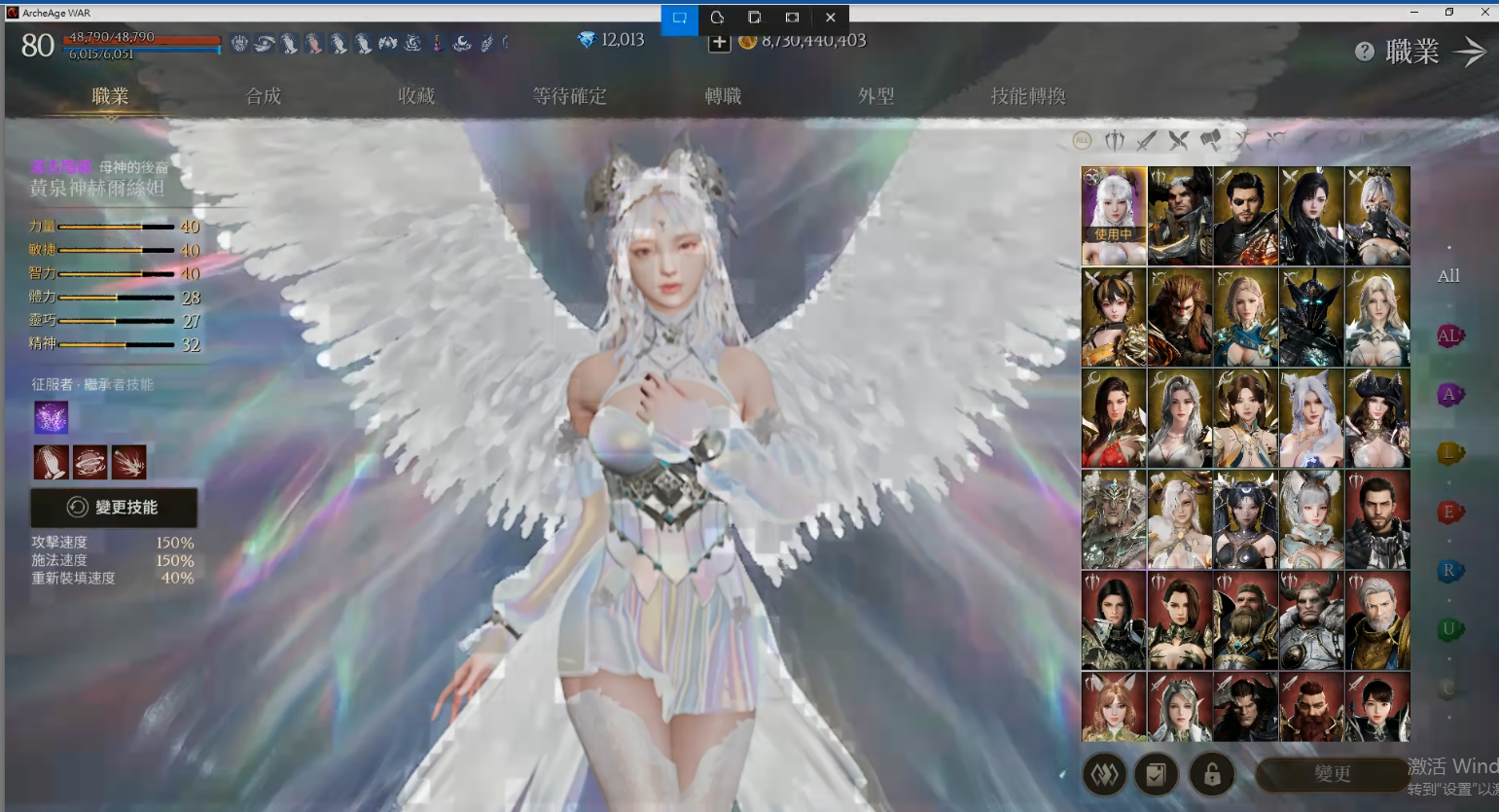
Task: Select the purple butterfly skill icon
Action: (x=52, y=417)
